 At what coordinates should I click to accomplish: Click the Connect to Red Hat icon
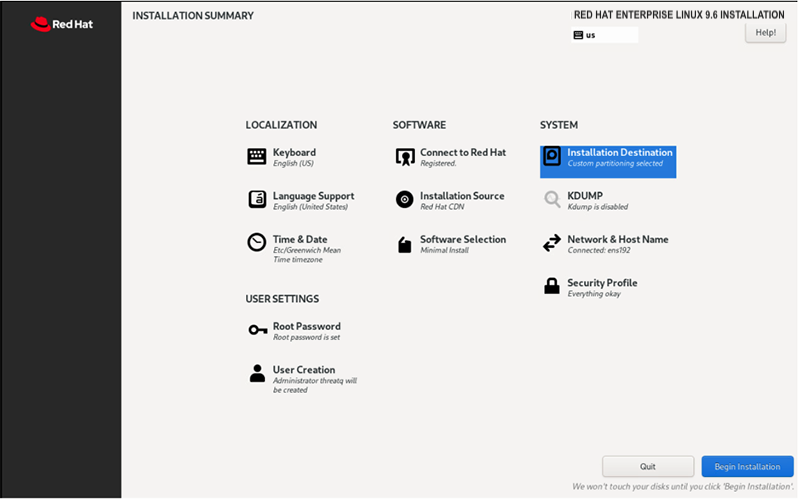tap(404, 157)
